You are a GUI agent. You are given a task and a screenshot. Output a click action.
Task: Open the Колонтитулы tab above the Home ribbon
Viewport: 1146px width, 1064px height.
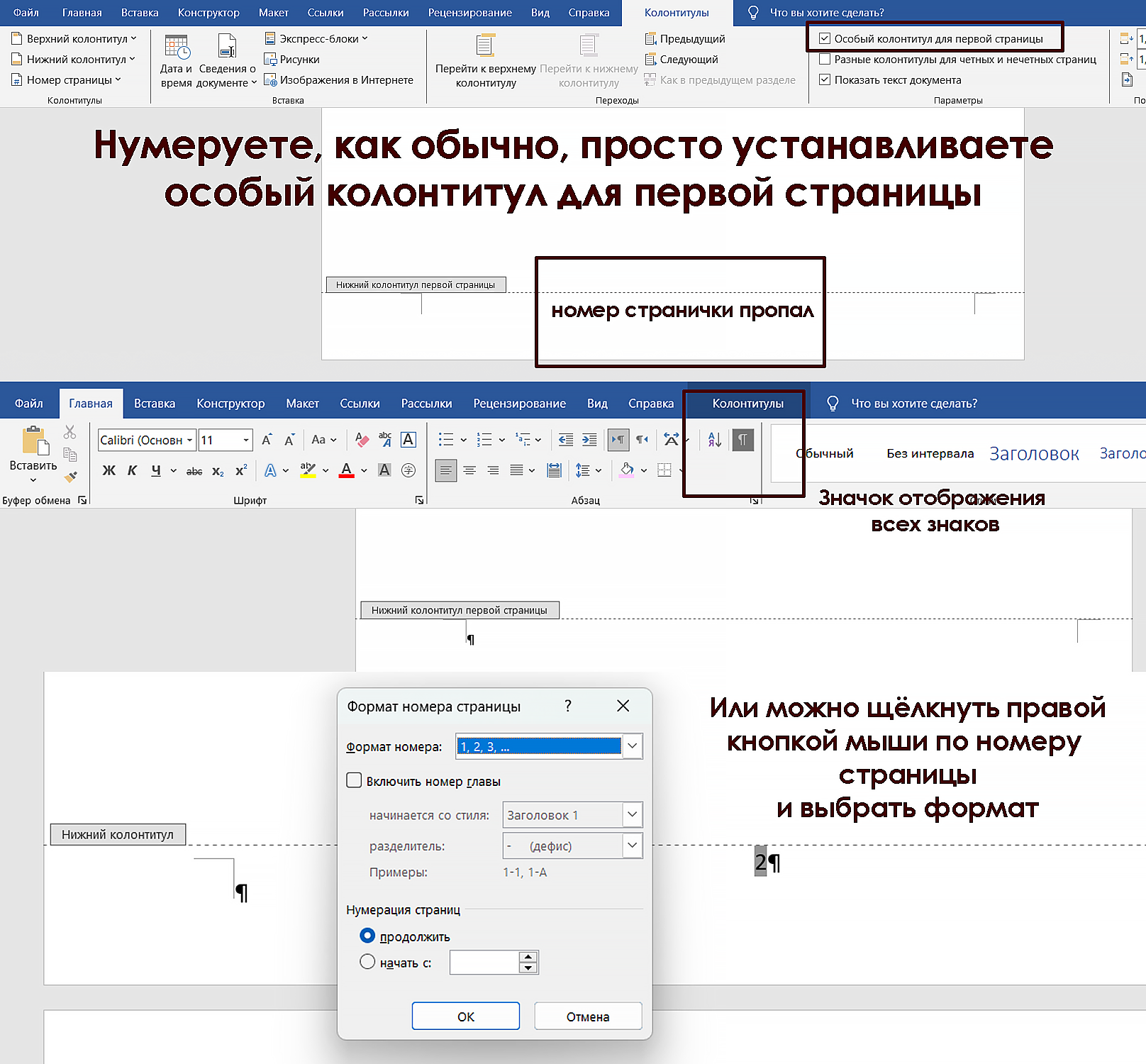click(748, 404)
